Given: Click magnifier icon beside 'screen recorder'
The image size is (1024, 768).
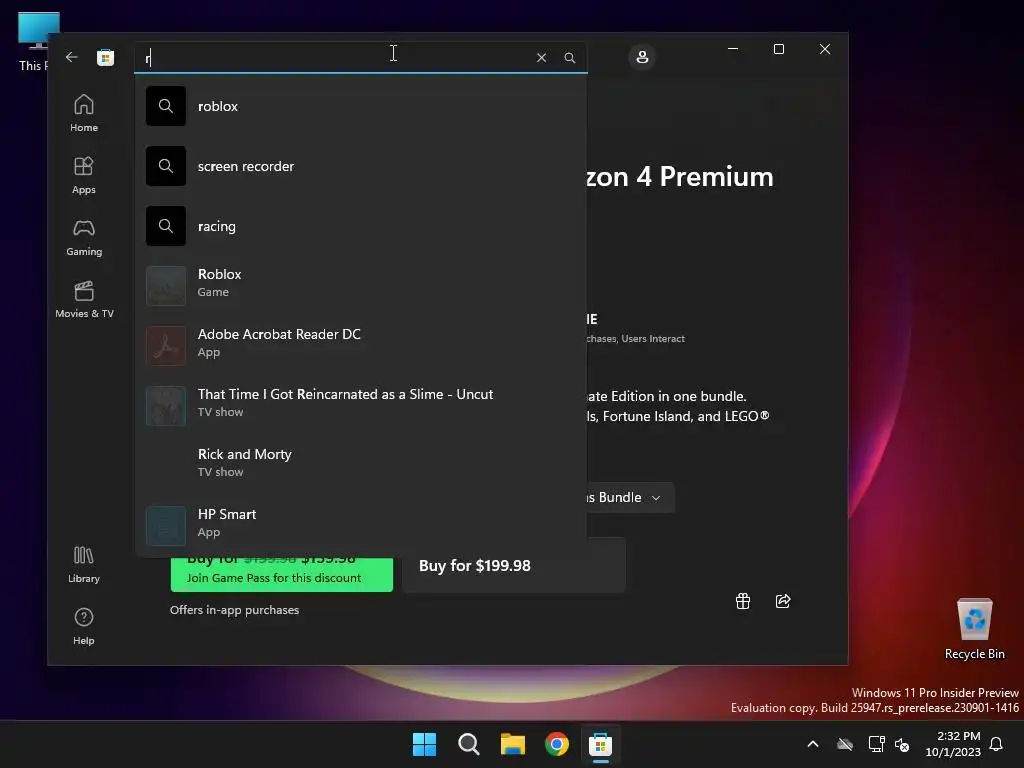Looking at the screenshot, I should click(x=166, y=166).
